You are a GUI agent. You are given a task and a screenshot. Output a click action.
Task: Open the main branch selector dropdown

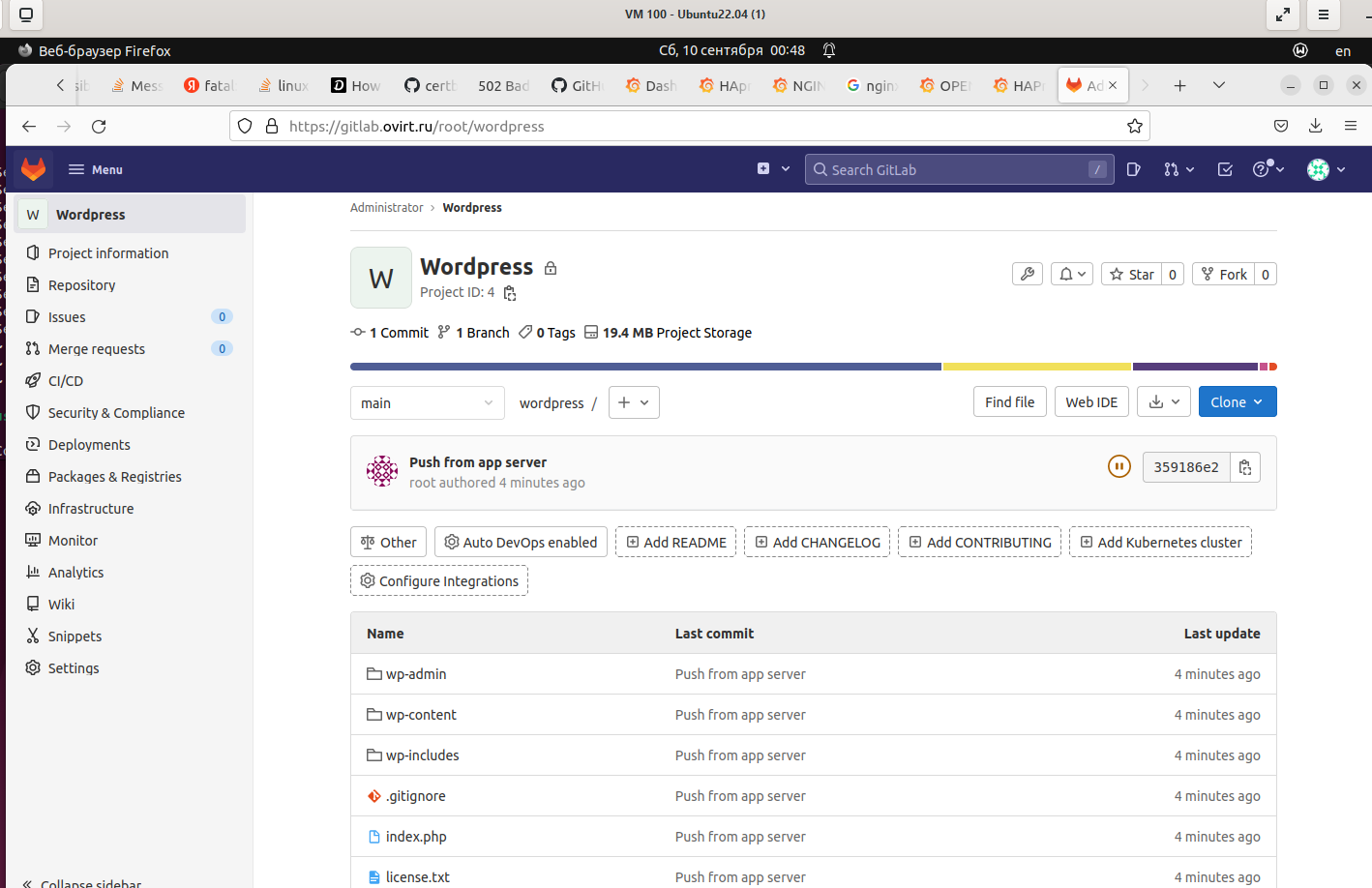(x=427, y=403)
